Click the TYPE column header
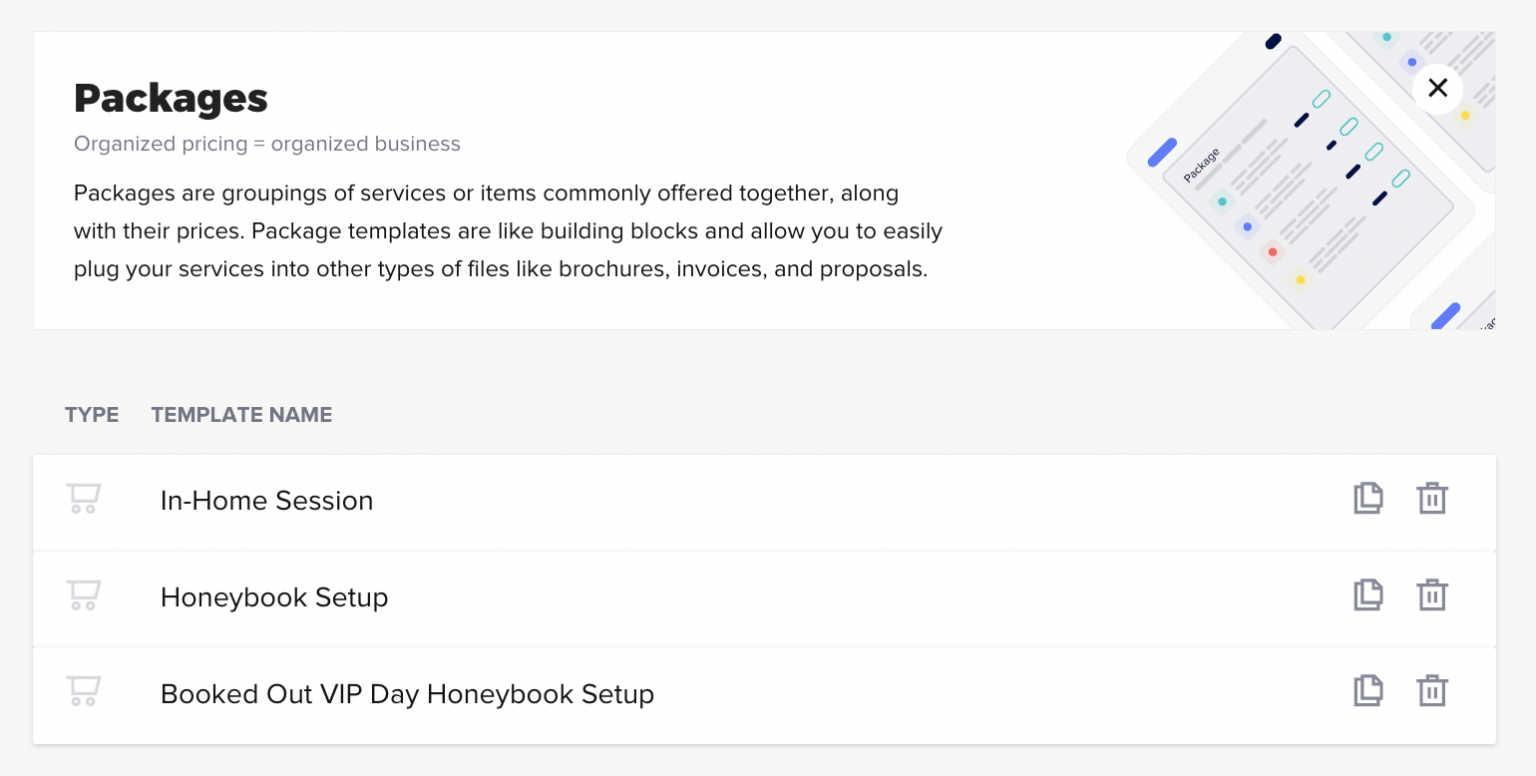Image resolution: width=1536 pixels, height=776 pixels. [x=91, y=414]
